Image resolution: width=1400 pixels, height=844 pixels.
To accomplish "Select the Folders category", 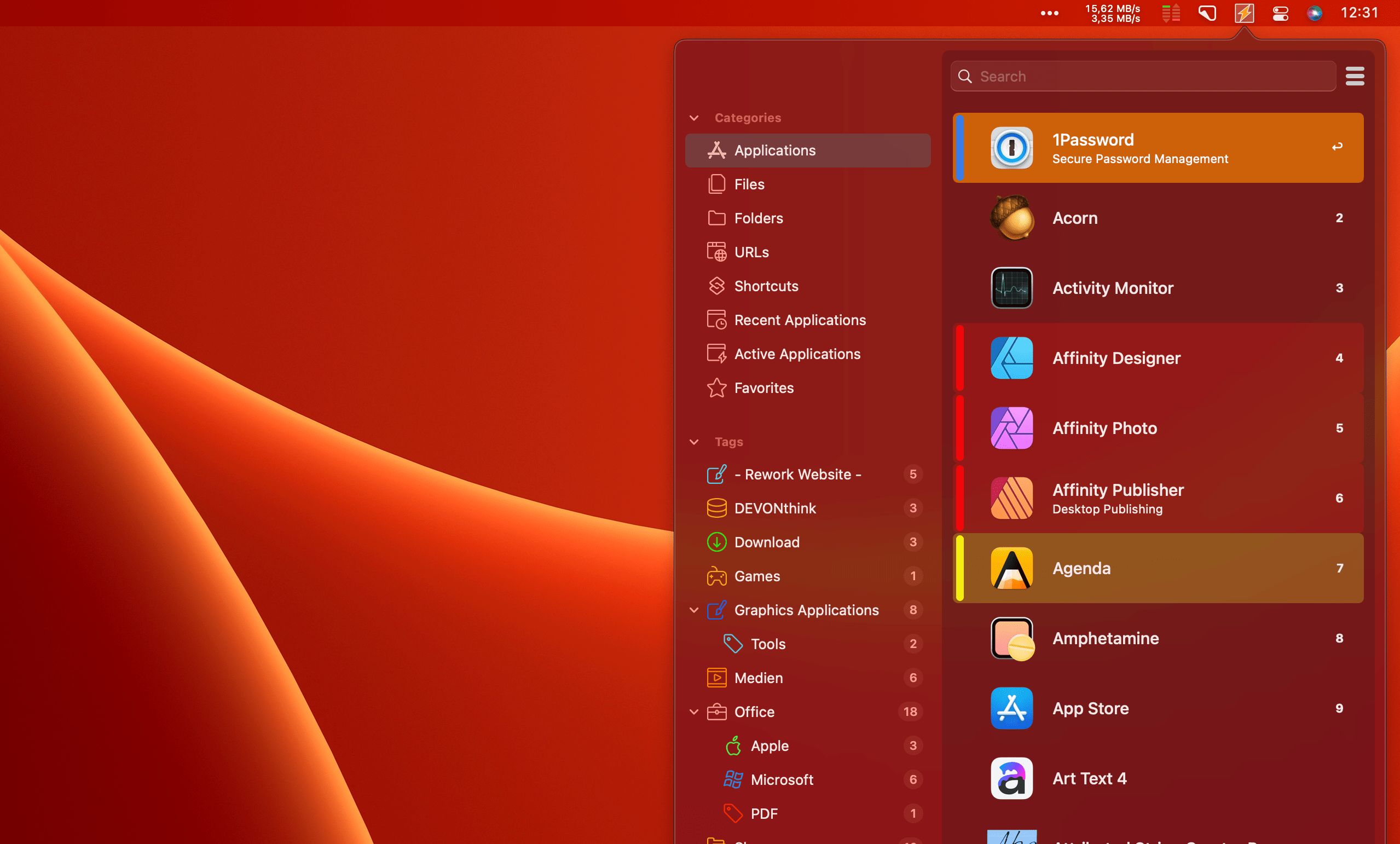I will pyautogui.click(x=807, y=218).
